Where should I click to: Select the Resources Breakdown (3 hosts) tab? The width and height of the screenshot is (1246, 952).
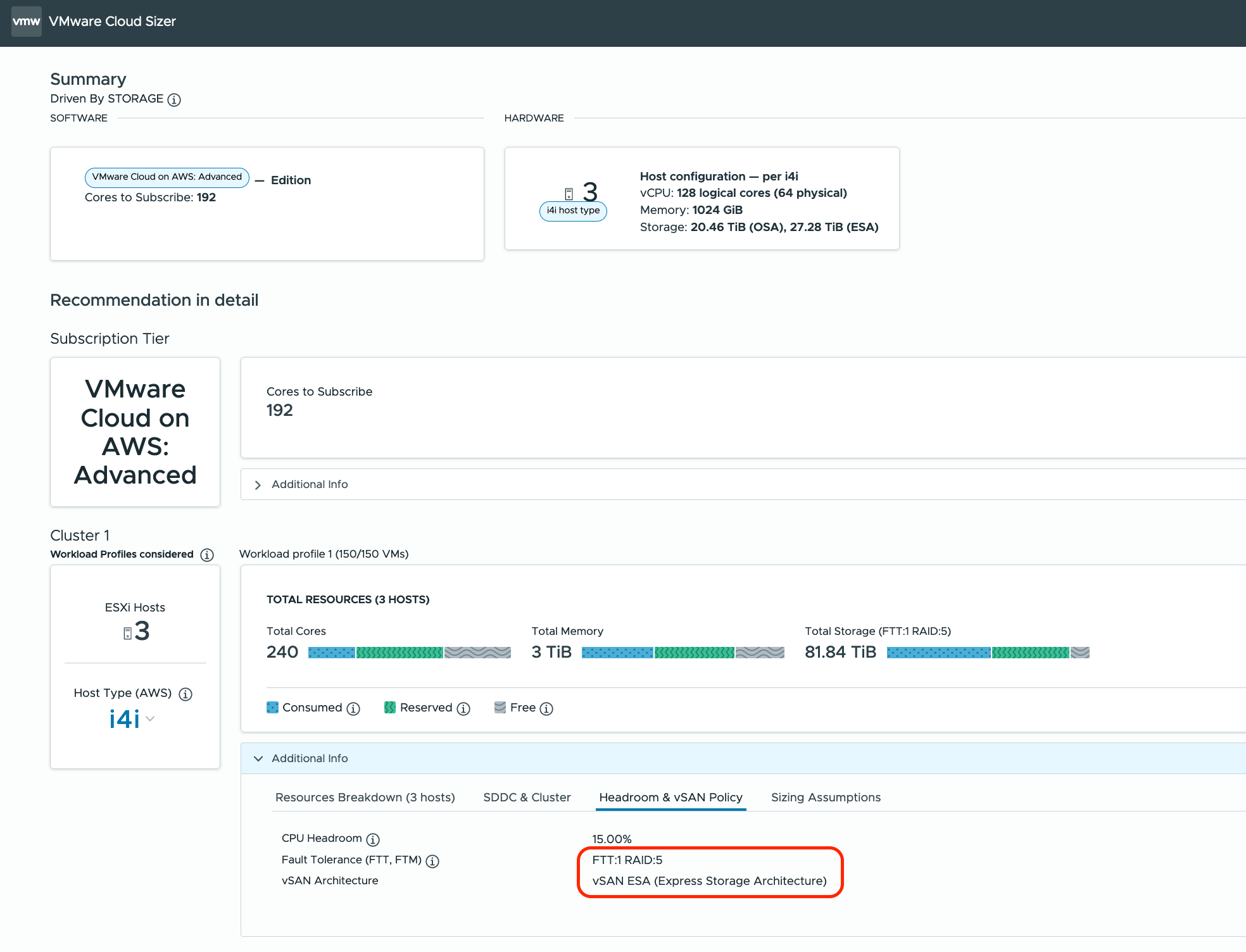click(365, 797)
